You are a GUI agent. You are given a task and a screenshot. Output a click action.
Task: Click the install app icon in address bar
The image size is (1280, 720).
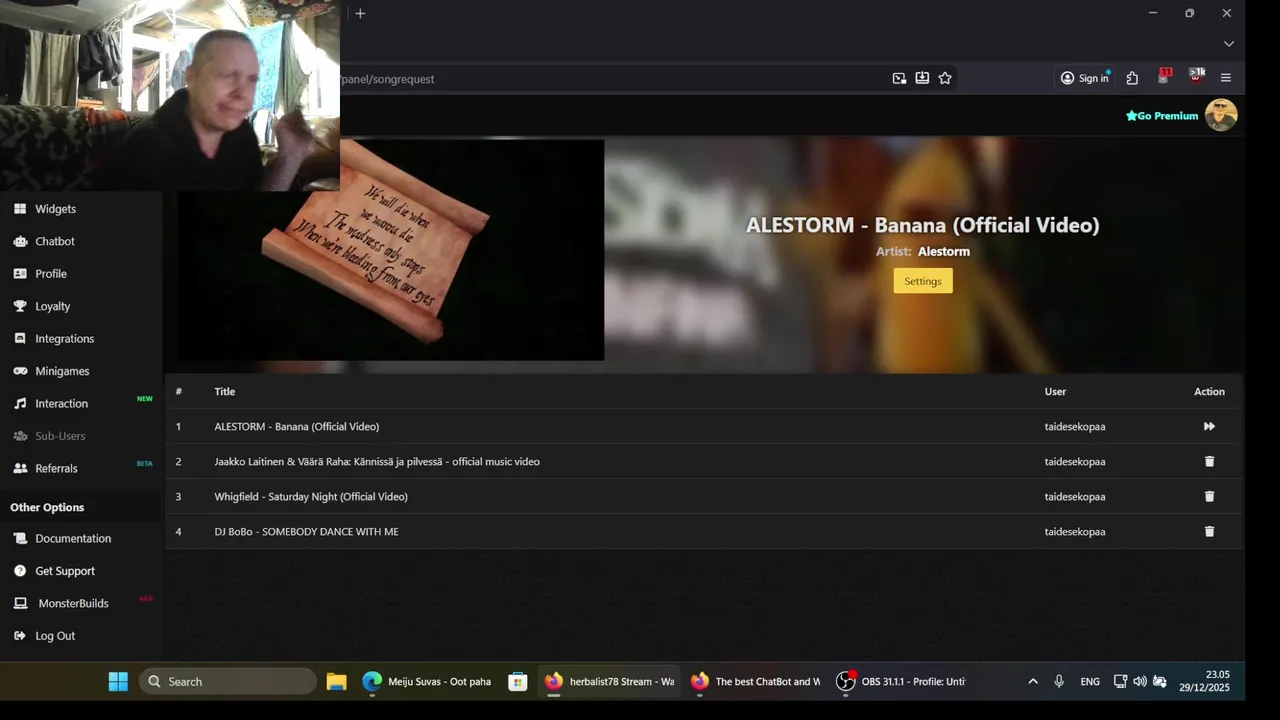point(922,78)
